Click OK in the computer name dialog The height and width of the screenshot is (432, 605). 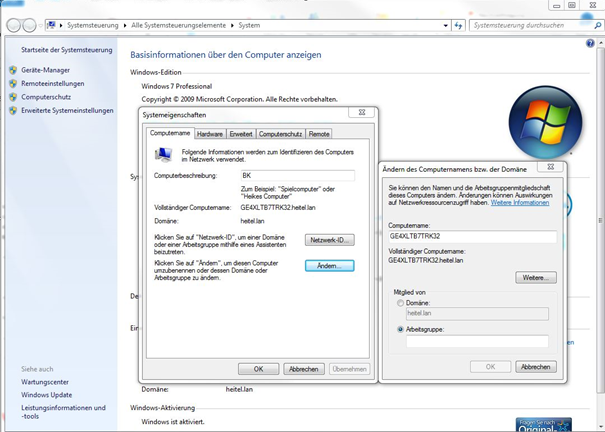(x=490, y=367)
